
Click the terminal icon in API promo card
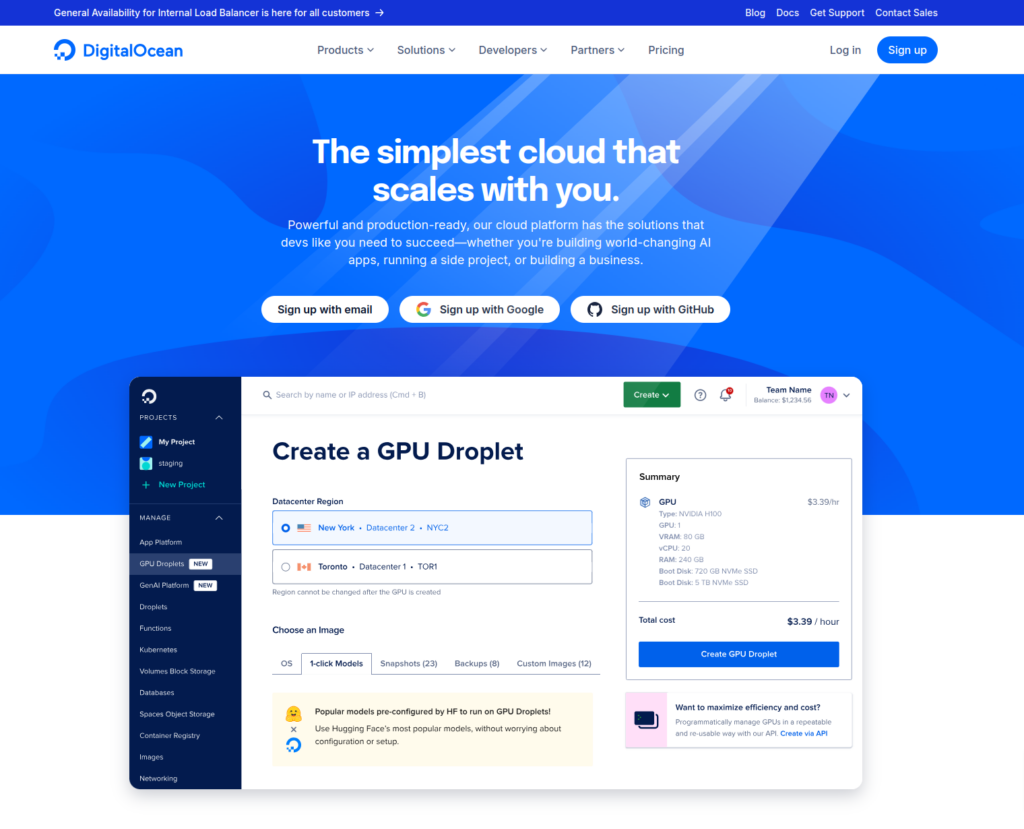647,720
